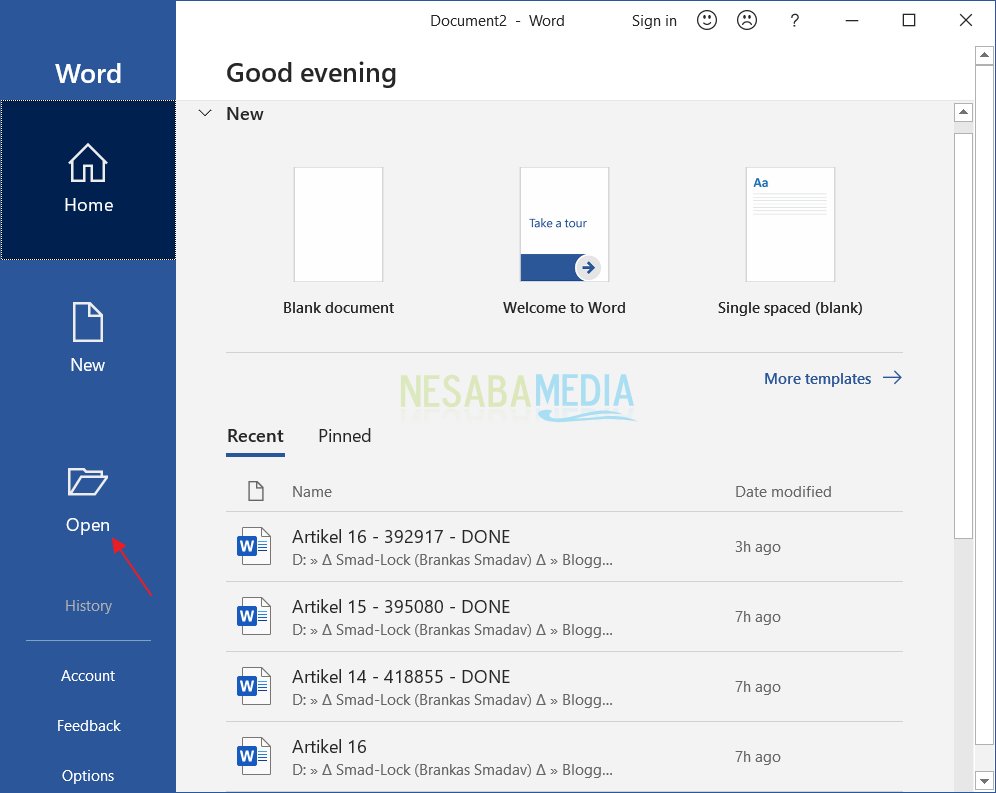
Task: Click the document icon in the list header
Action: (x=256, y=491)
